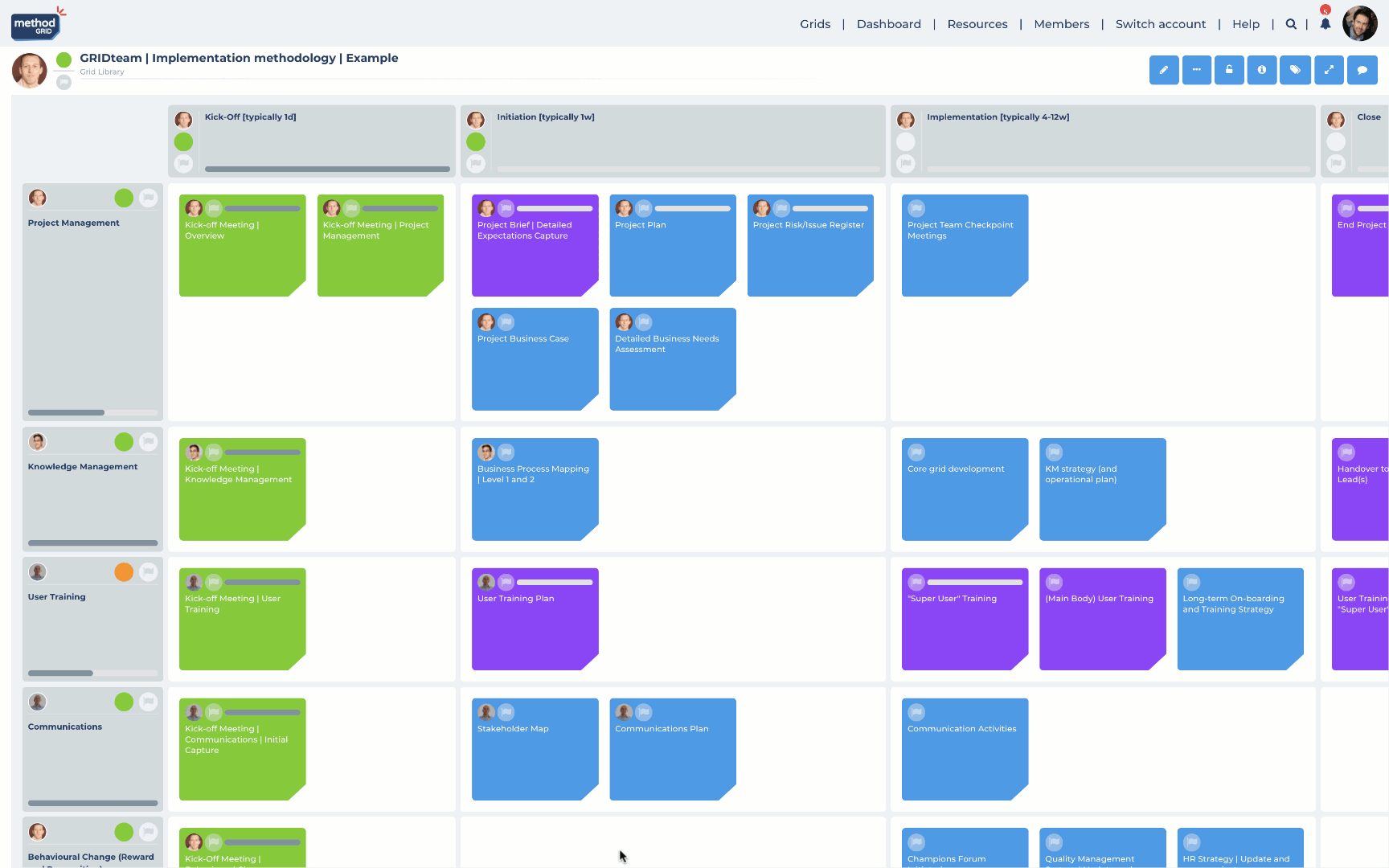Viewport: 1389px width, 868px height.
Task: Open Dashboard in the top navigation
Action: coord(889,24)
